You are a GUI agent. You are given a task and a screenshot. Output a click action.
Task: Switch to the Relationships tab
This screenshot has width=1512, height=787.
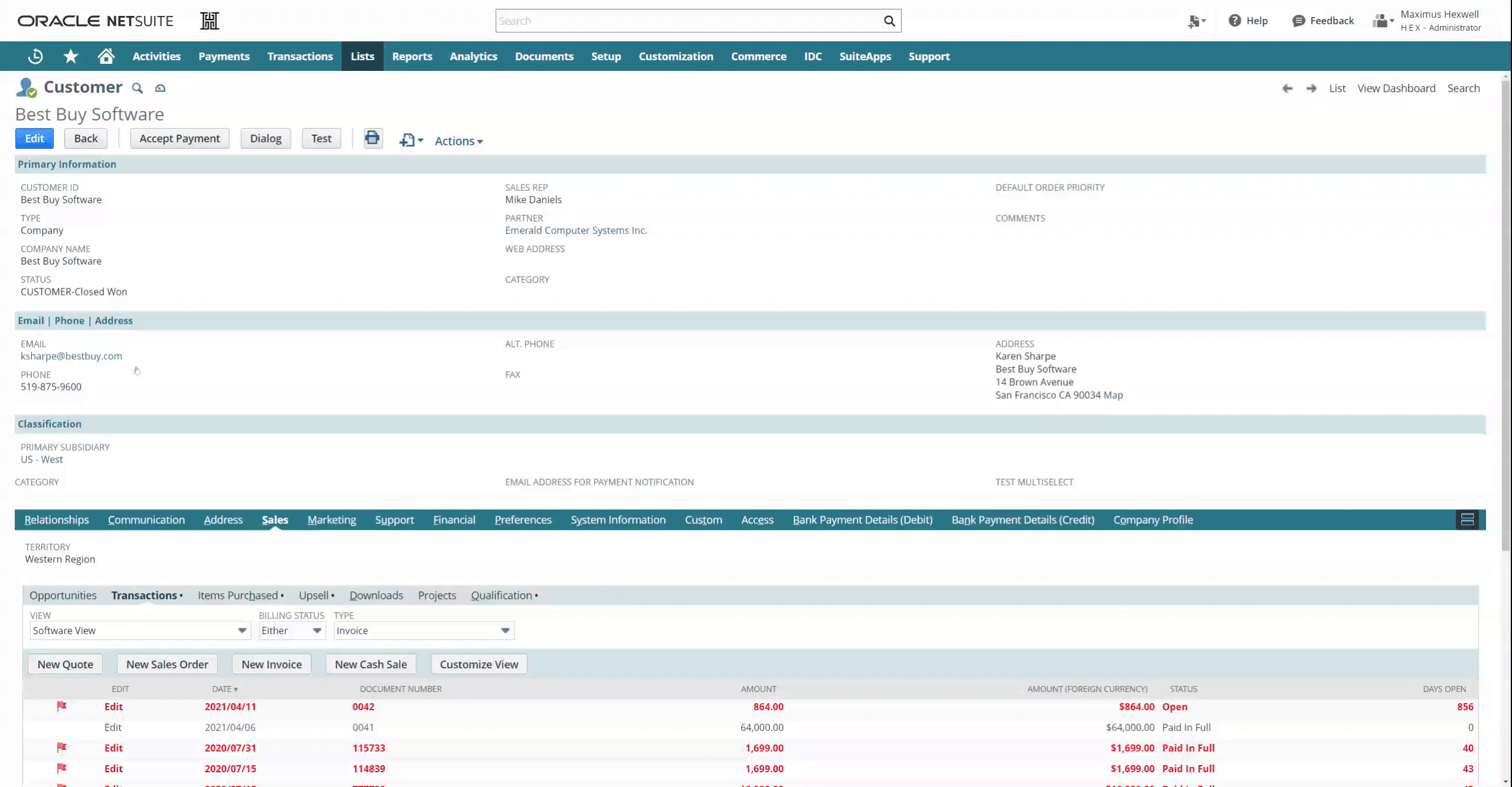57,520
